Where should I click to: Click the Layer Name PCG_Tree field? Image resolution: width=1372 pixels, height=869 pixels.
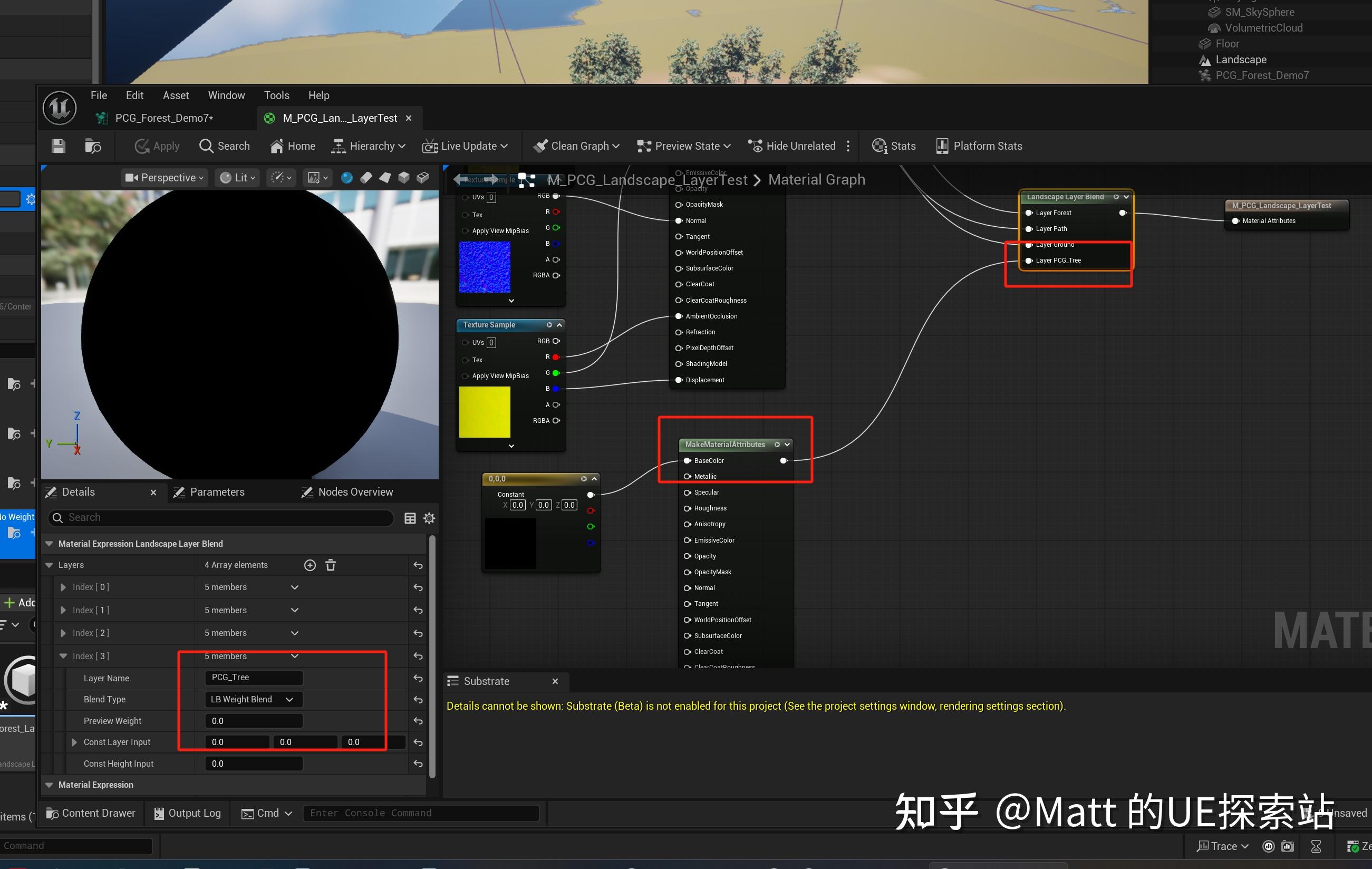click(x=253, y=678)
